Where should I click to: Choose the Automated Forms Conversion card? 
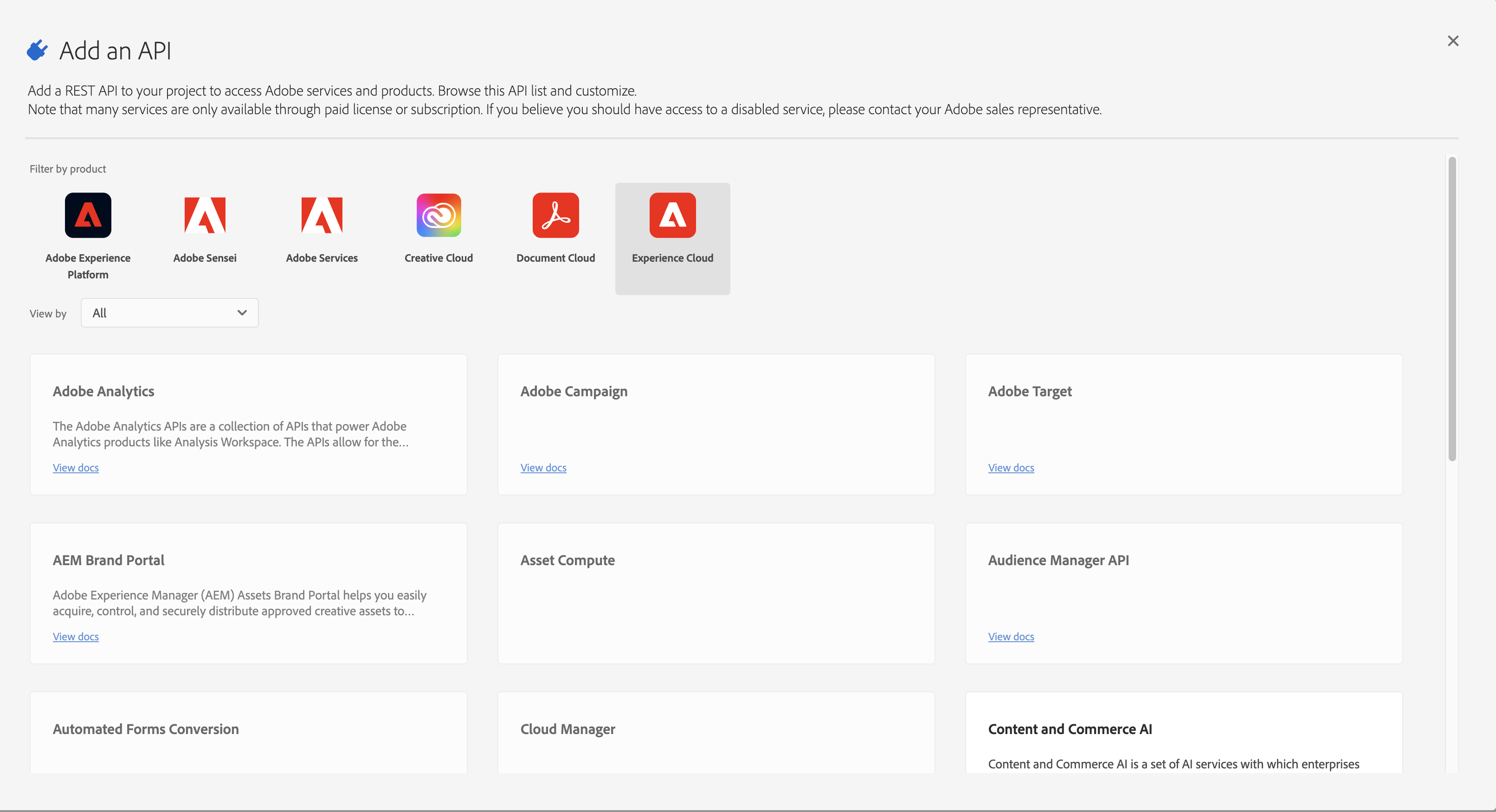click(x=248, y=733)
